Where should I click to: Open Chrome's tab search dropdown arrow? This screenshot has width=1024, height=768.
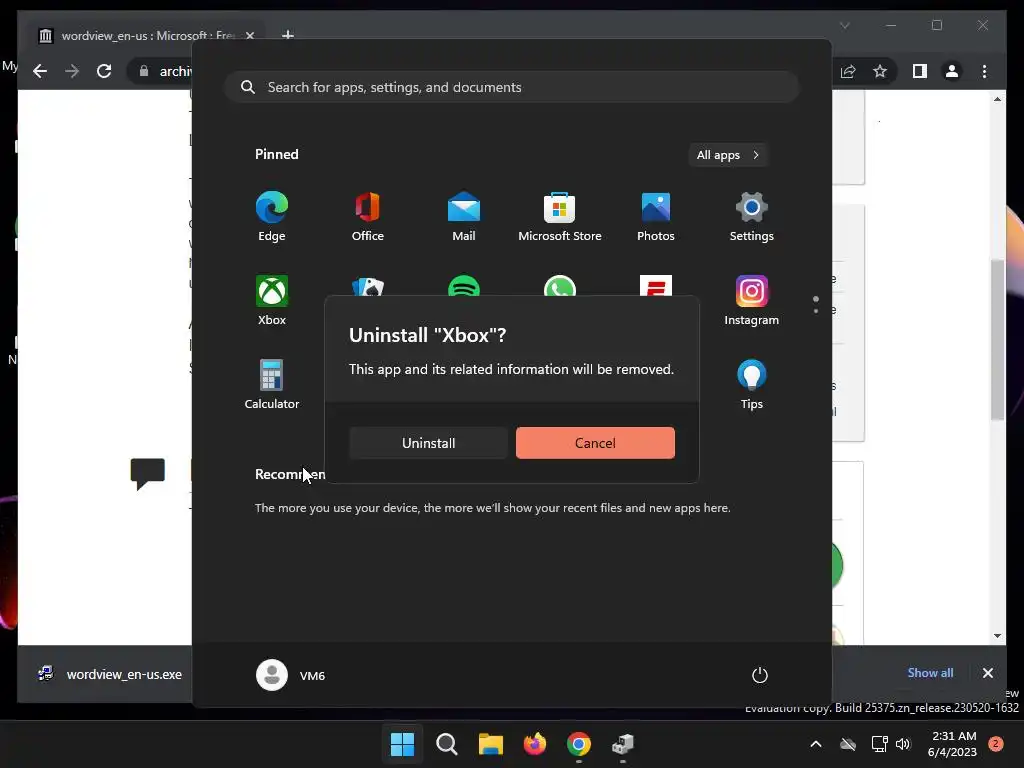click(x=844, y=25)
